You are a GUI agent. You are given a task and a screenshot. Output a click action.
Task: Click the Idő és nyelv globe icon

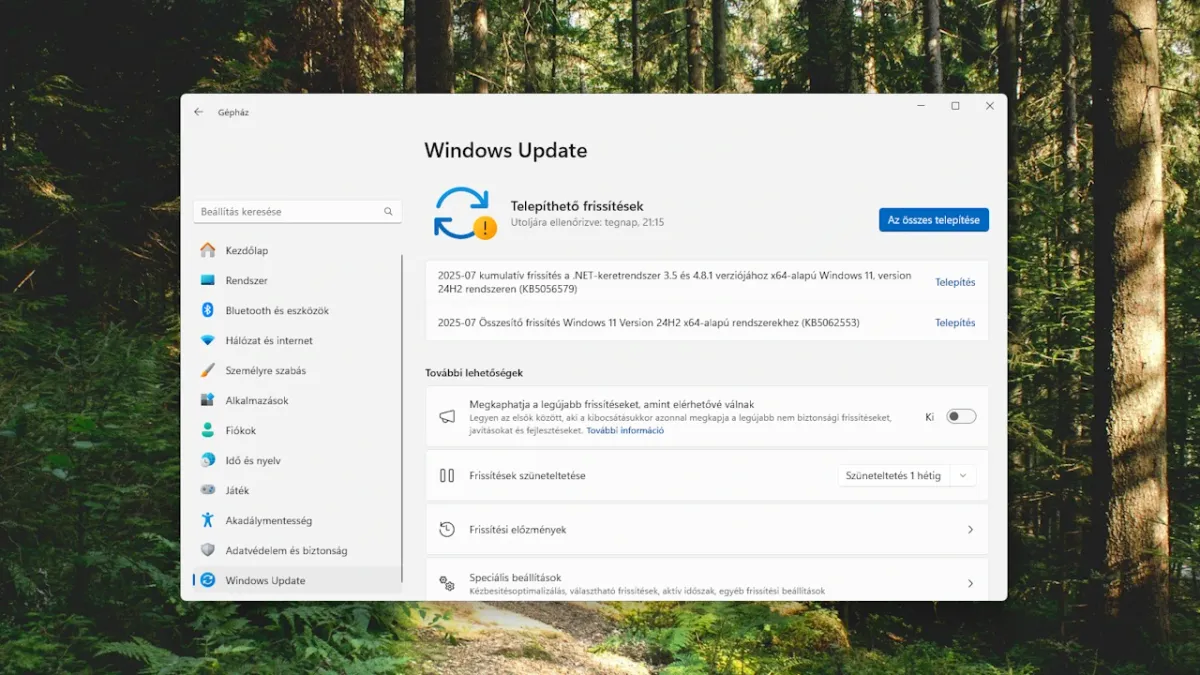point(208,460)
